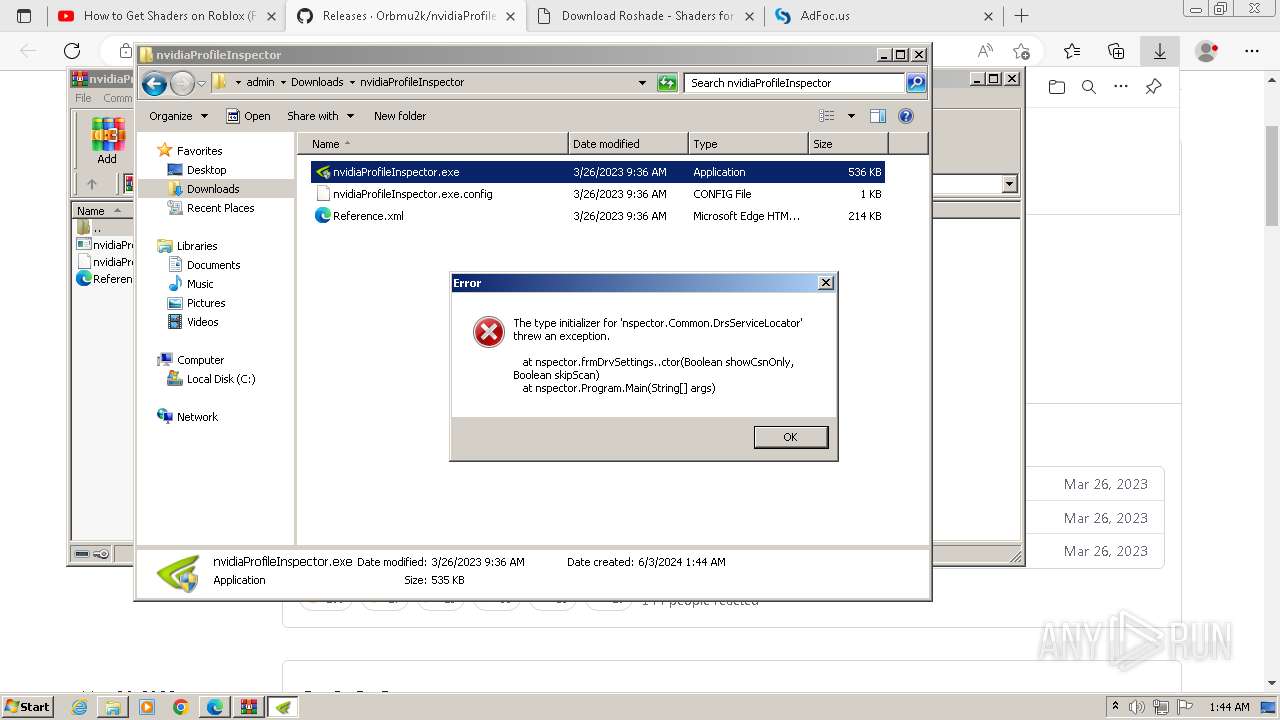
Task: Sort files by the Type column
Action: (748, 144)
